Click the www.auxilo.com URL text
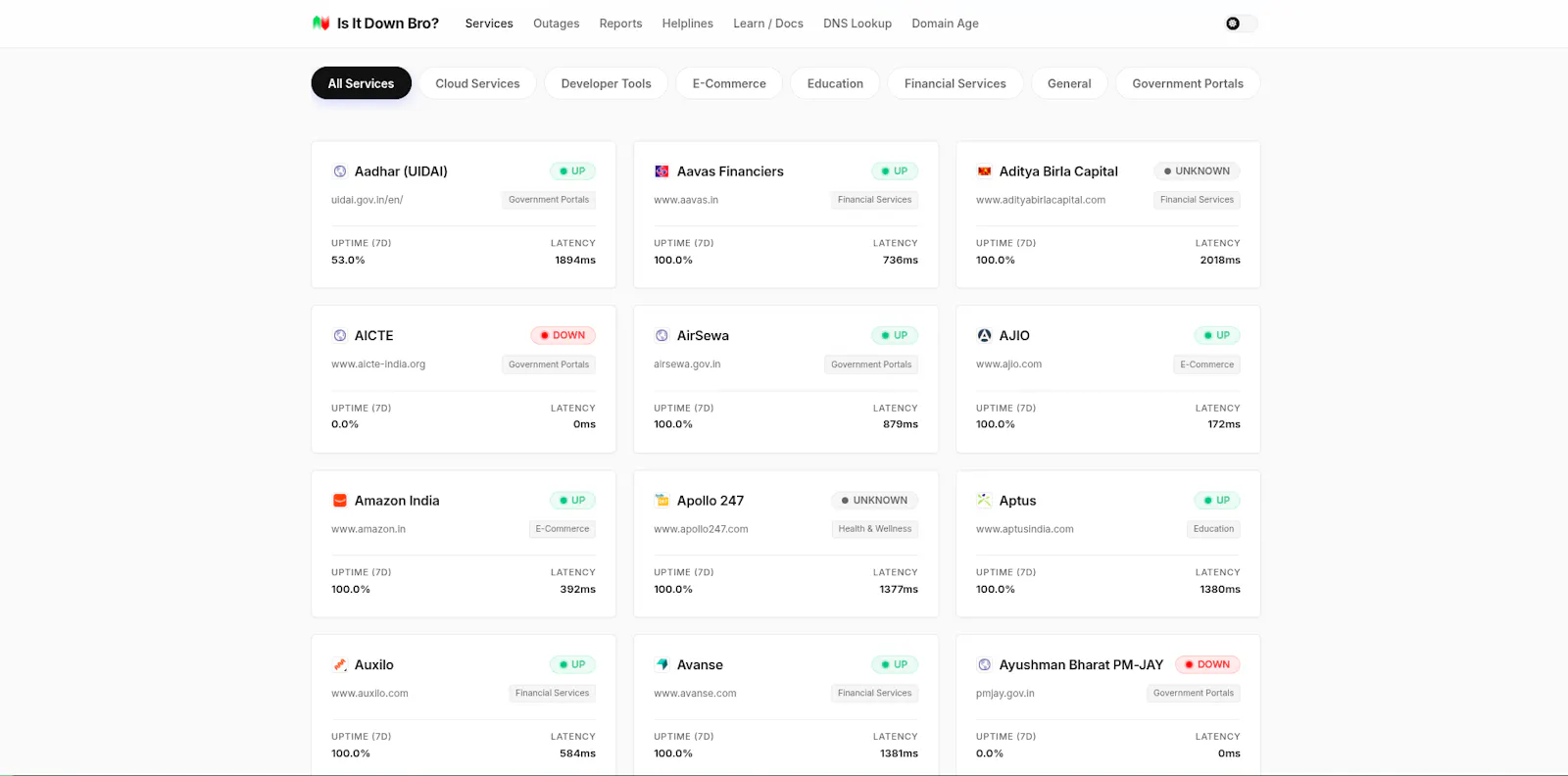1568x776 pixels. coord(369,694)
